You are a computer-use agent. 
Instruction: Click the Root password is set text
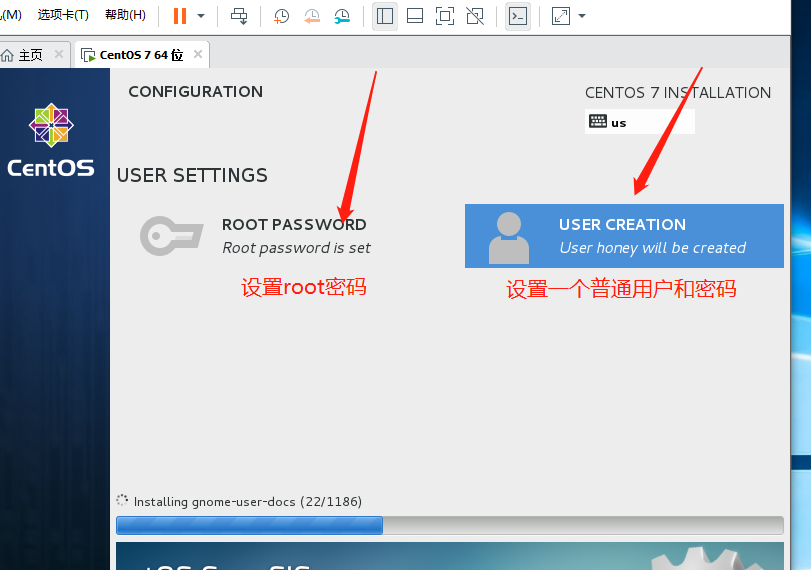click(x=296, y=248)
